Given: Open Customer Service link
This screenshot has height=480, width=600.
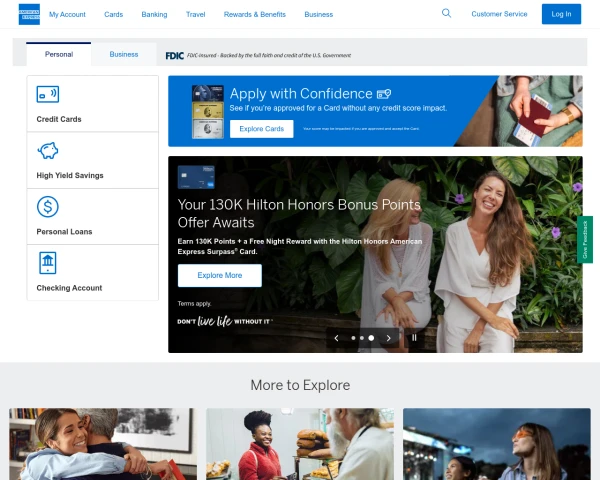Looking at the screenshot, I should 499,14.
